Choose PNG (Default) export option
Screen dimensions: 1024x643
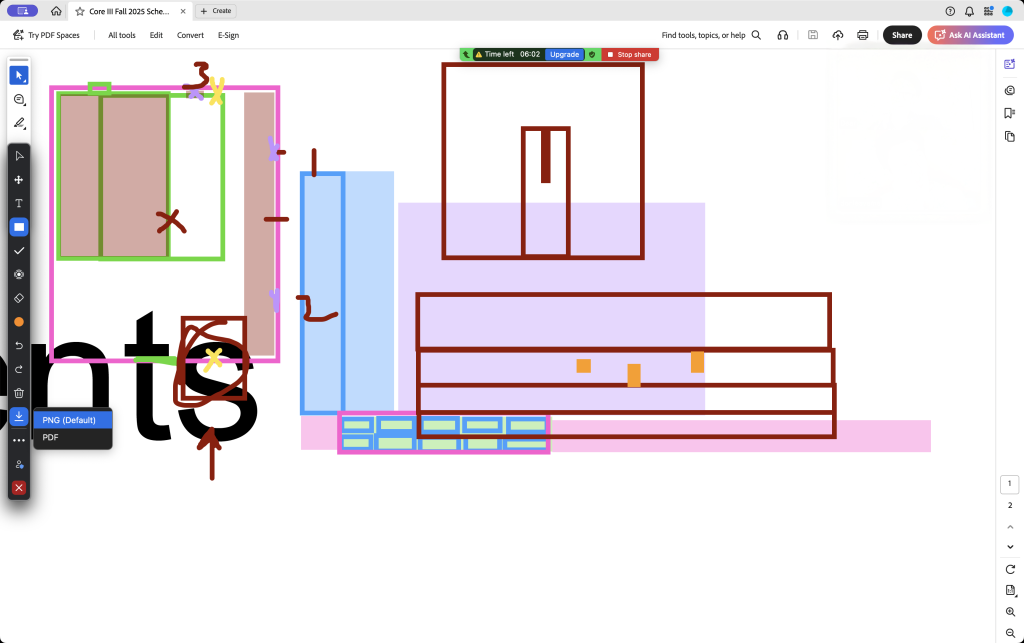point(69,420)
